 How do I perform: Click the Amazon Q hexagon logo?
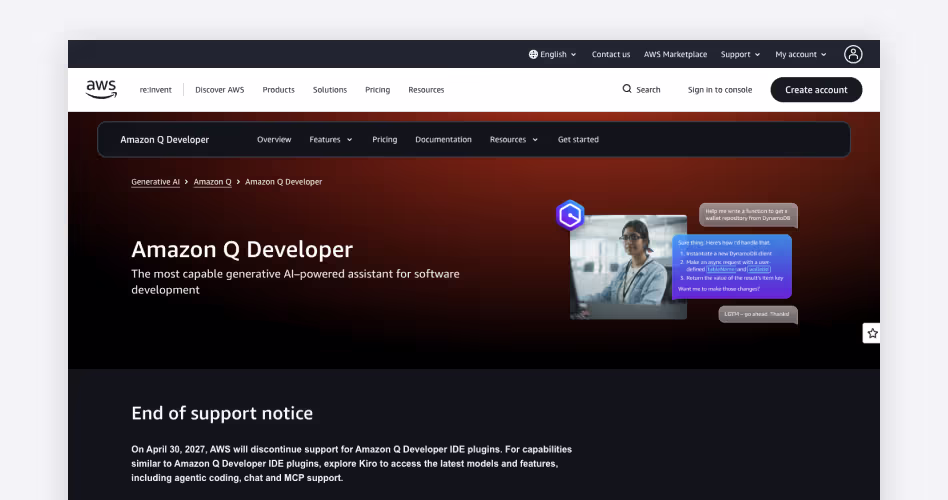pyautogui.click(x=570, y=215)
